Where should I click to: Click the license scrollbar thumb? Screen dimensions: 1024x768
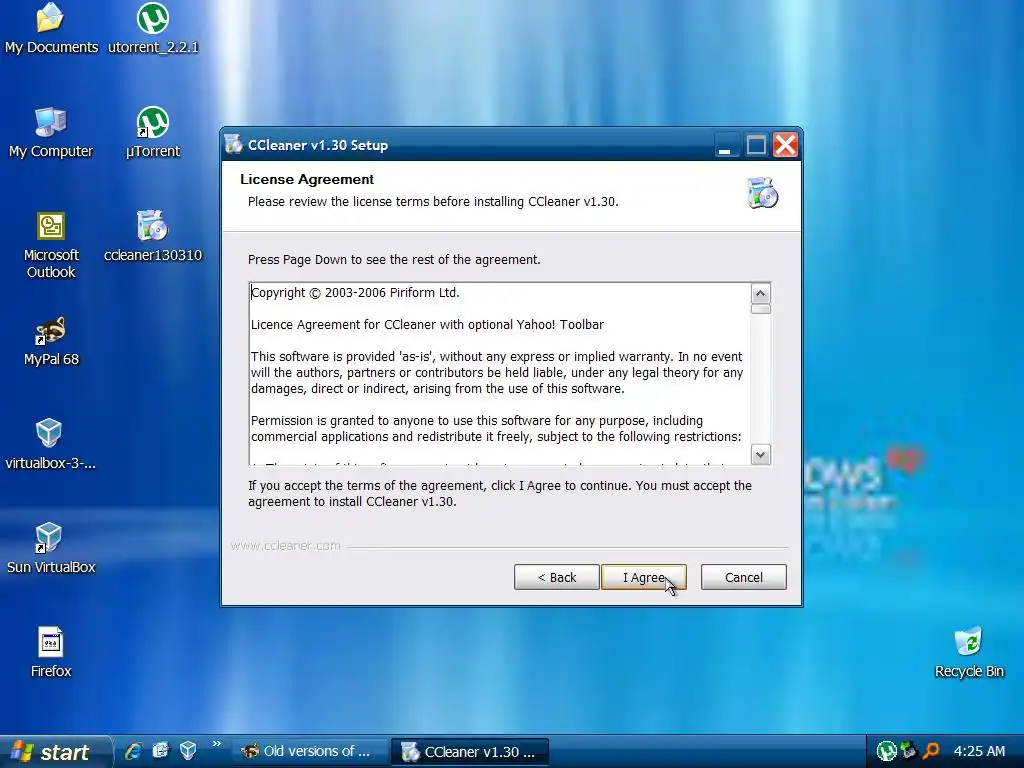760,309
